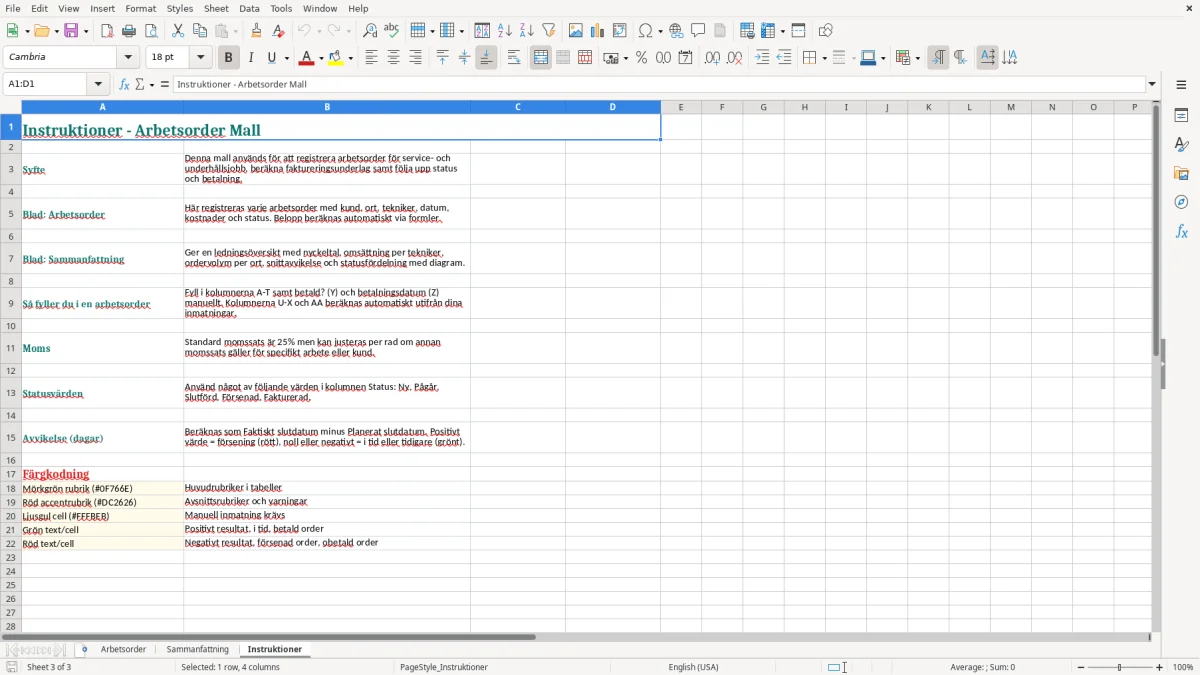
Task: Select row 17 header
Action: [11, 474]
